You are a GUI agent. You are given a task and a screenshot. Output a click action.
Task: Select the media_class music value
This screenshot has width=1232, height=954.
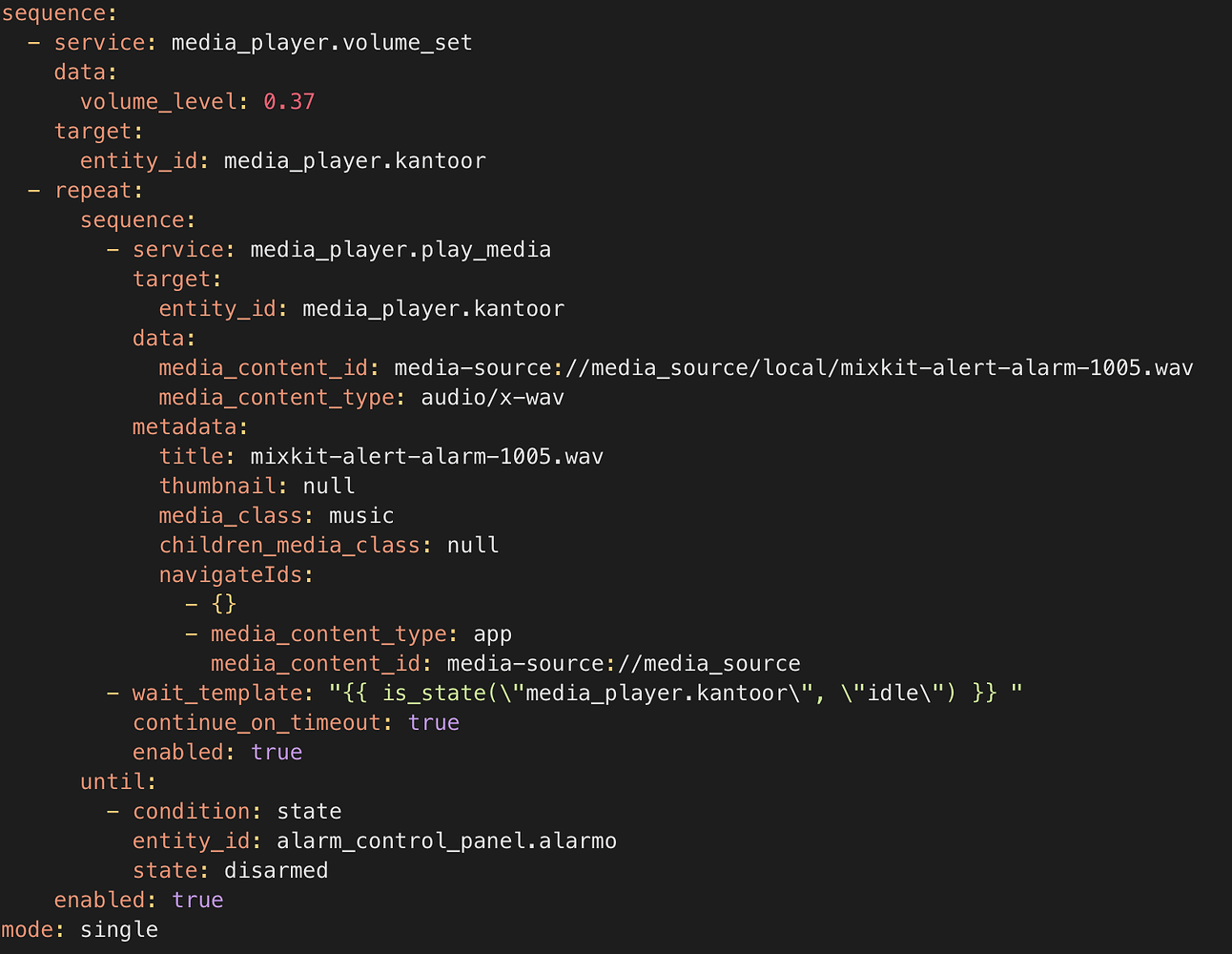pos(361,515)
